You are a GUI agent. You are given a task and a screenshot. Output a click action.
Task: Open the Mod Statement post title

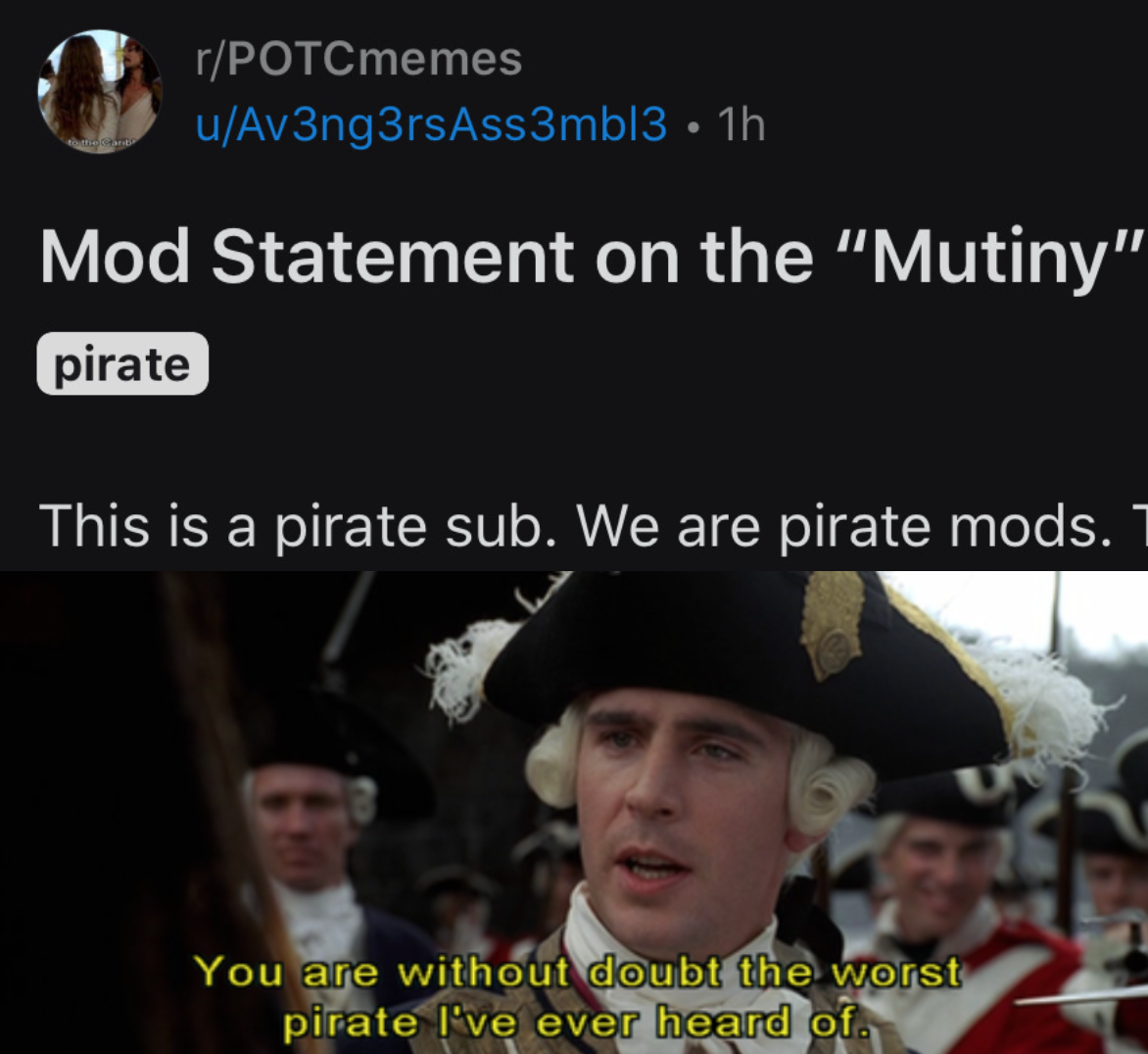[x=592, y=257]
